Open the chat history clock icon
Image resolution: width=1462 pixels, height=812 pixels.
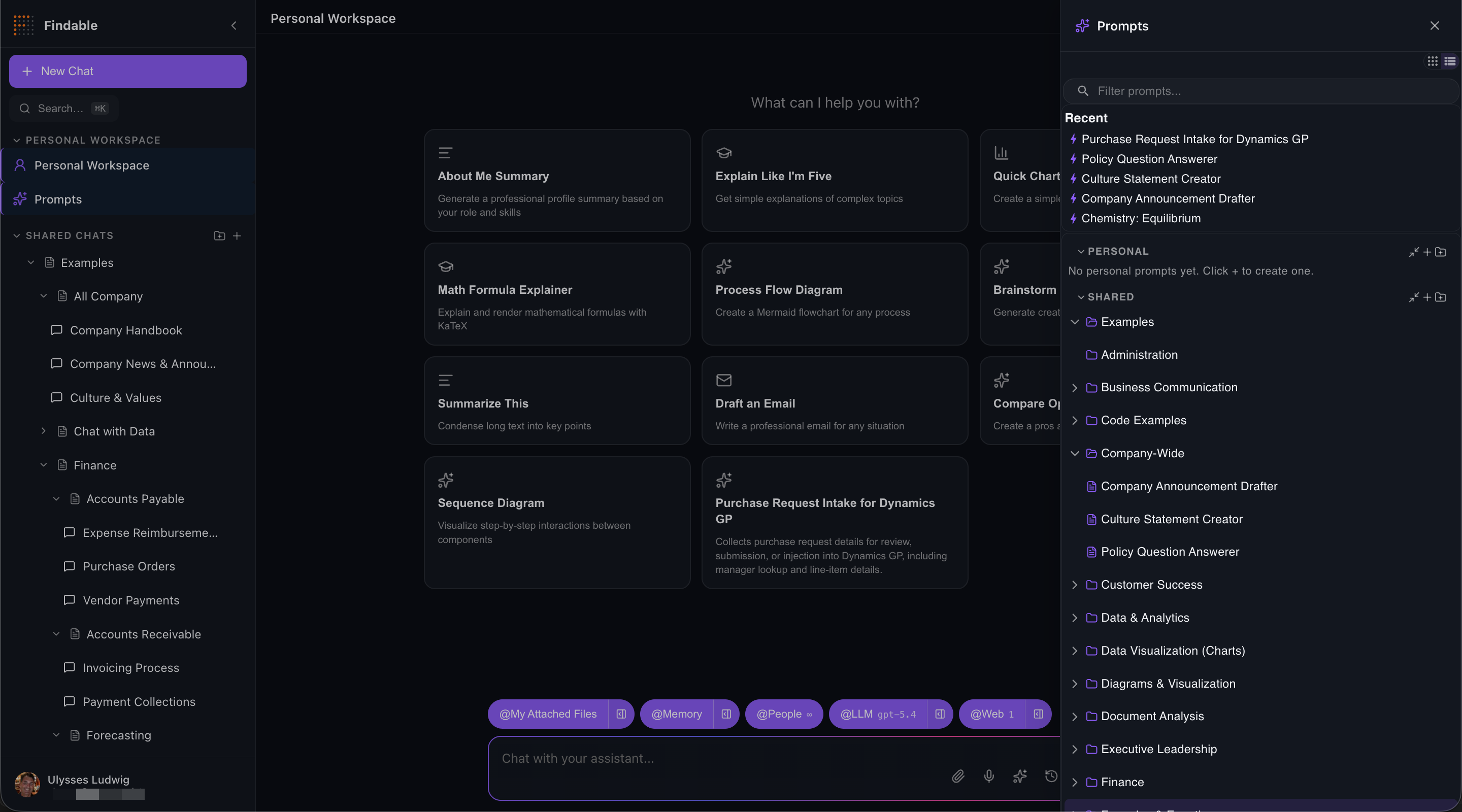[1051, 775]
